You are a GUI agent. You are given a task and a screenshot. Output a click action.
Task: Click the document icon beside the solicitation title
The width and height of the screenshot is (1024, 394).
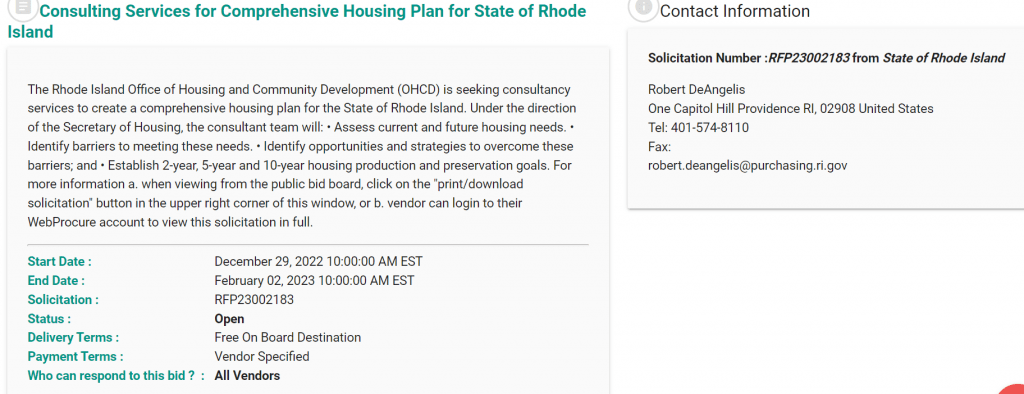(x=23, y=8)
